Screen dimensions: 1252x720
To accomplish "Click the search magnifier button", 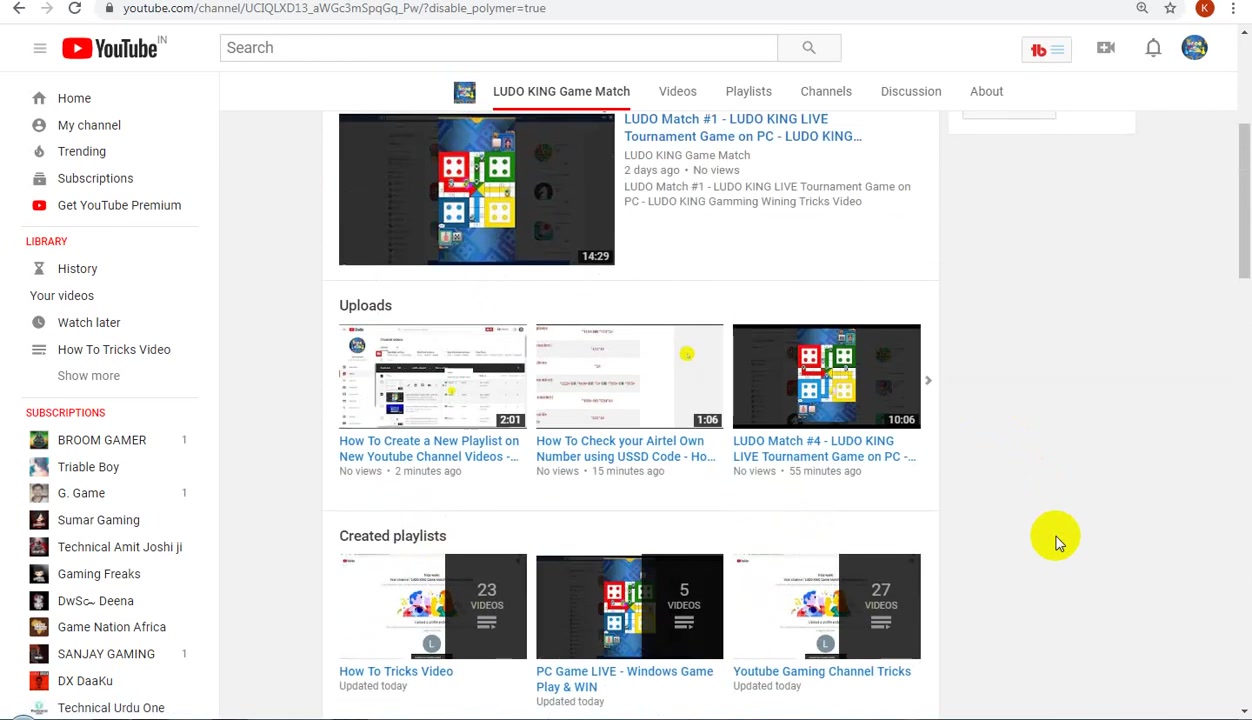I will pyautogui.click(x=809, y=48).
